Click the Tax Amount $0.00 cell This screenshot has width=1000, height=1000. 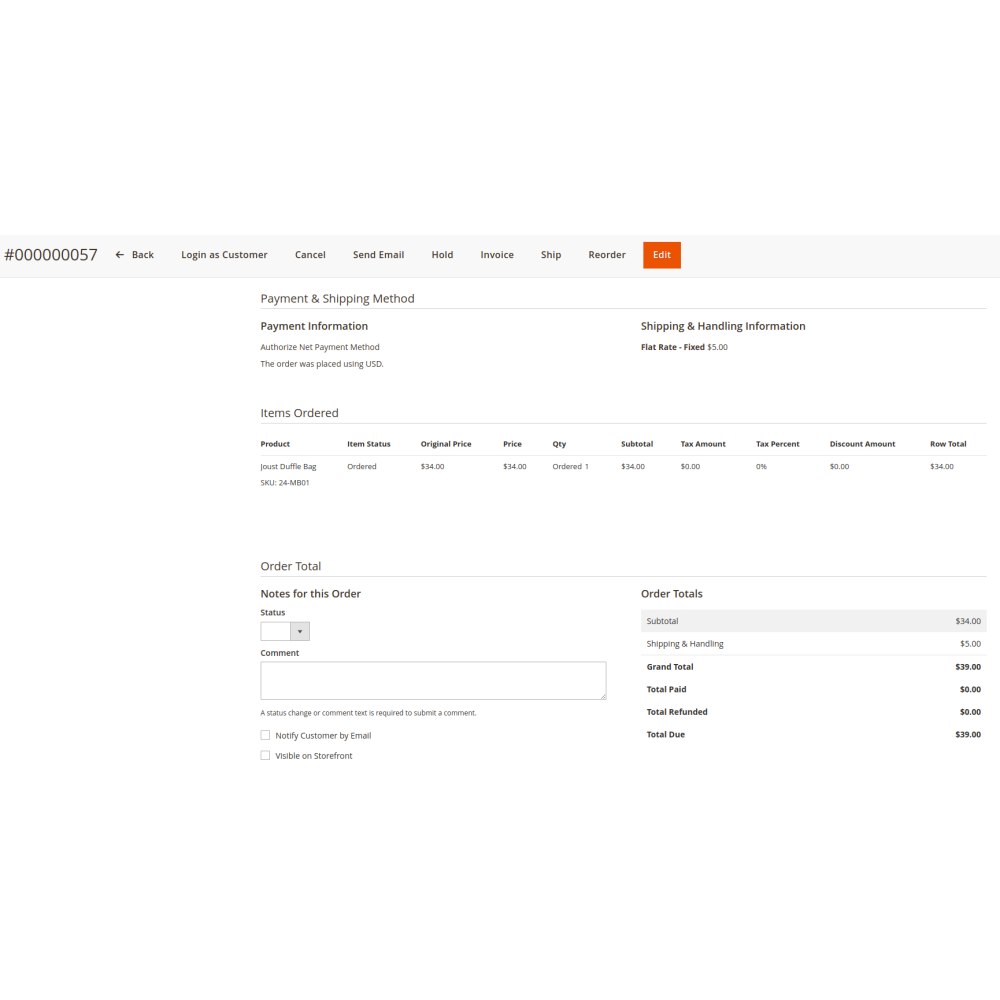tap(690, 466)
